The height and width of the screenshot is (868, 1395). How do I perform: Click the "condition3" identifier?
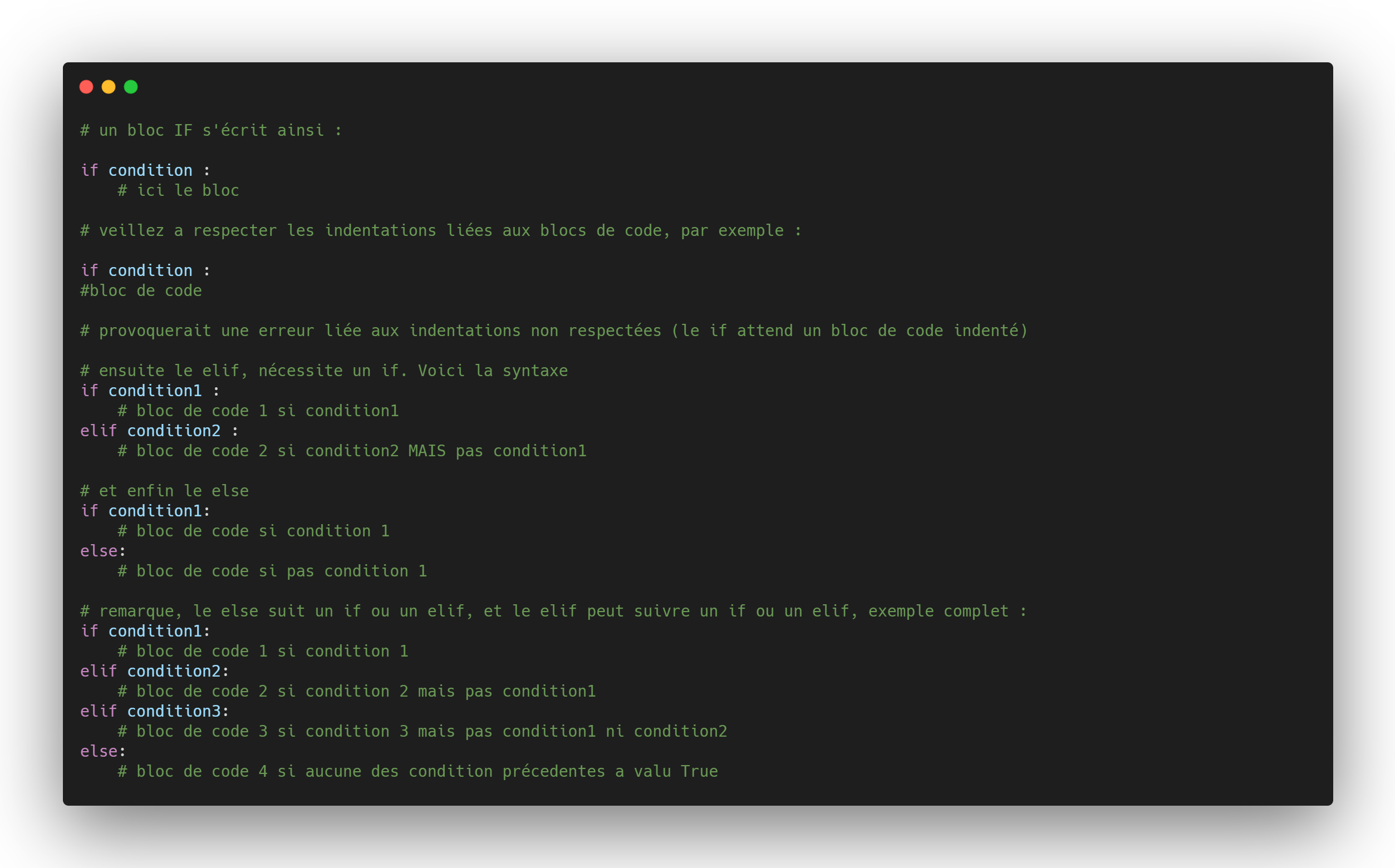(x=174, y=711)
